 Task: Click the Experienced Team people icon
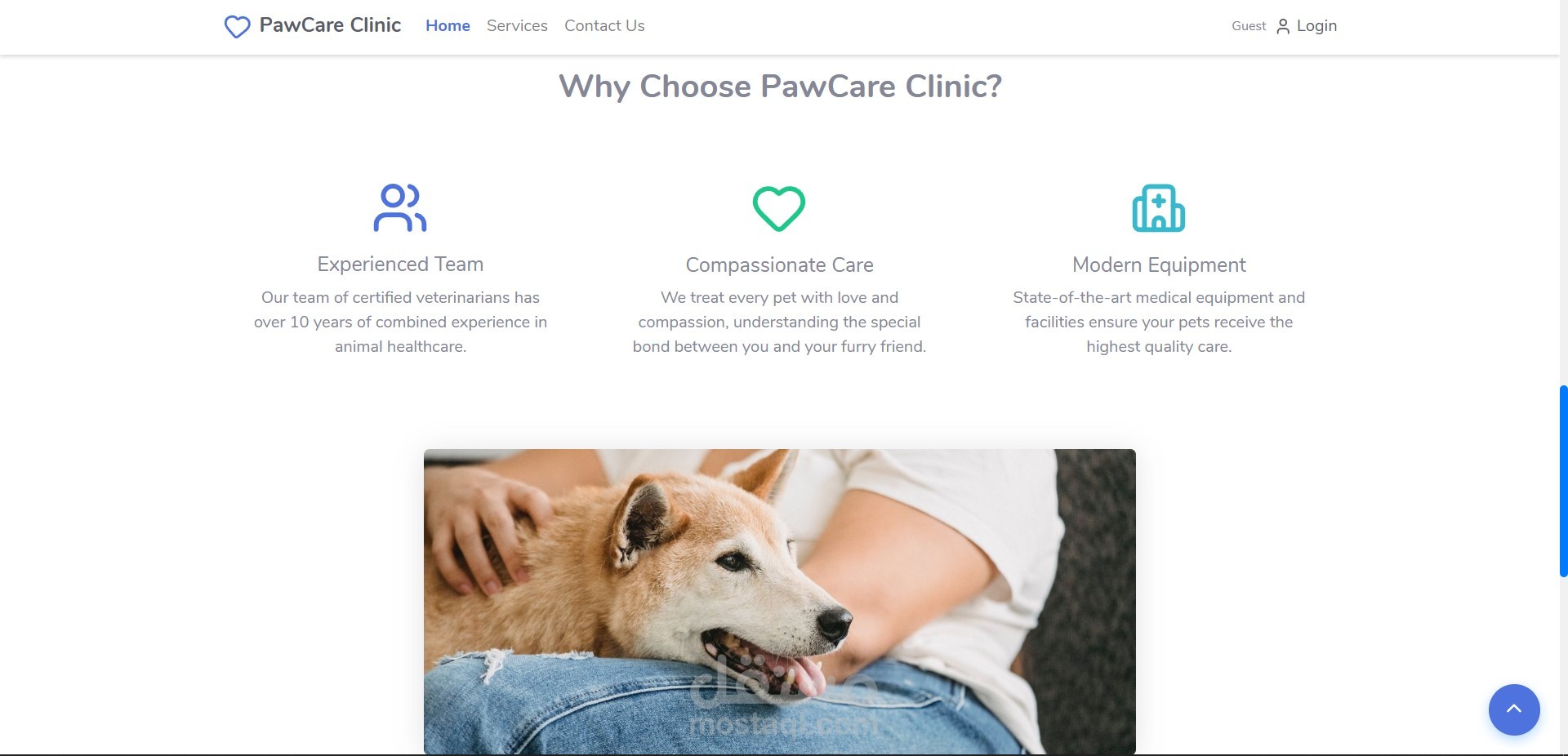400,208
